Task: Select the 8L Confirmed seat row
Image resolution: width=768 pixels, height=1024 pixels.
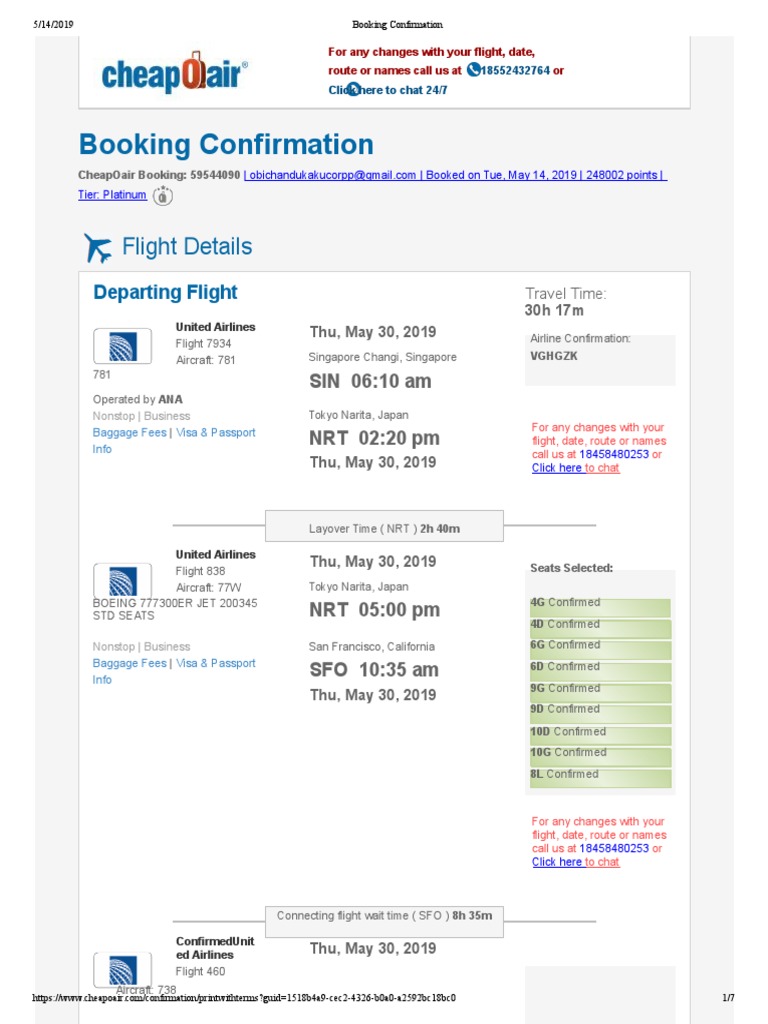Action: (600, 774)
